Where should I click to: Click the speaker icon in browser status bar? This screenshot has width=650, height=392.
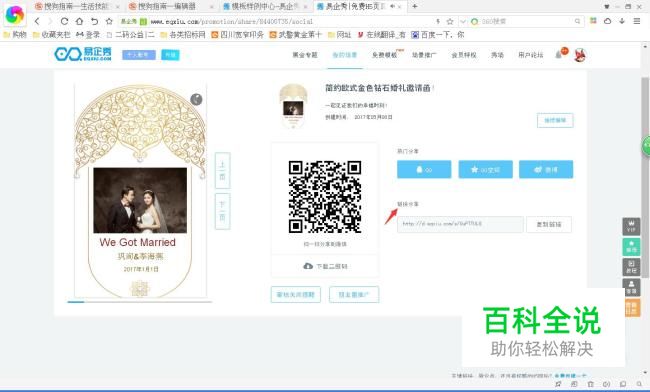(606, 384)
